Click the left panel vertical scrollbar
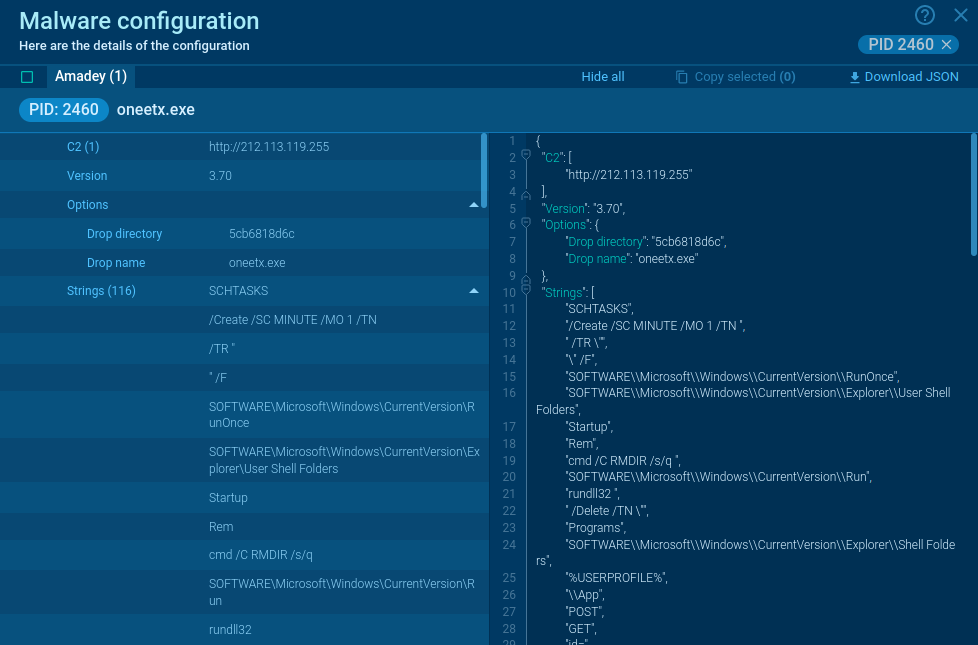The width and height of the screenshot is (978, 645). pos(484,170)
